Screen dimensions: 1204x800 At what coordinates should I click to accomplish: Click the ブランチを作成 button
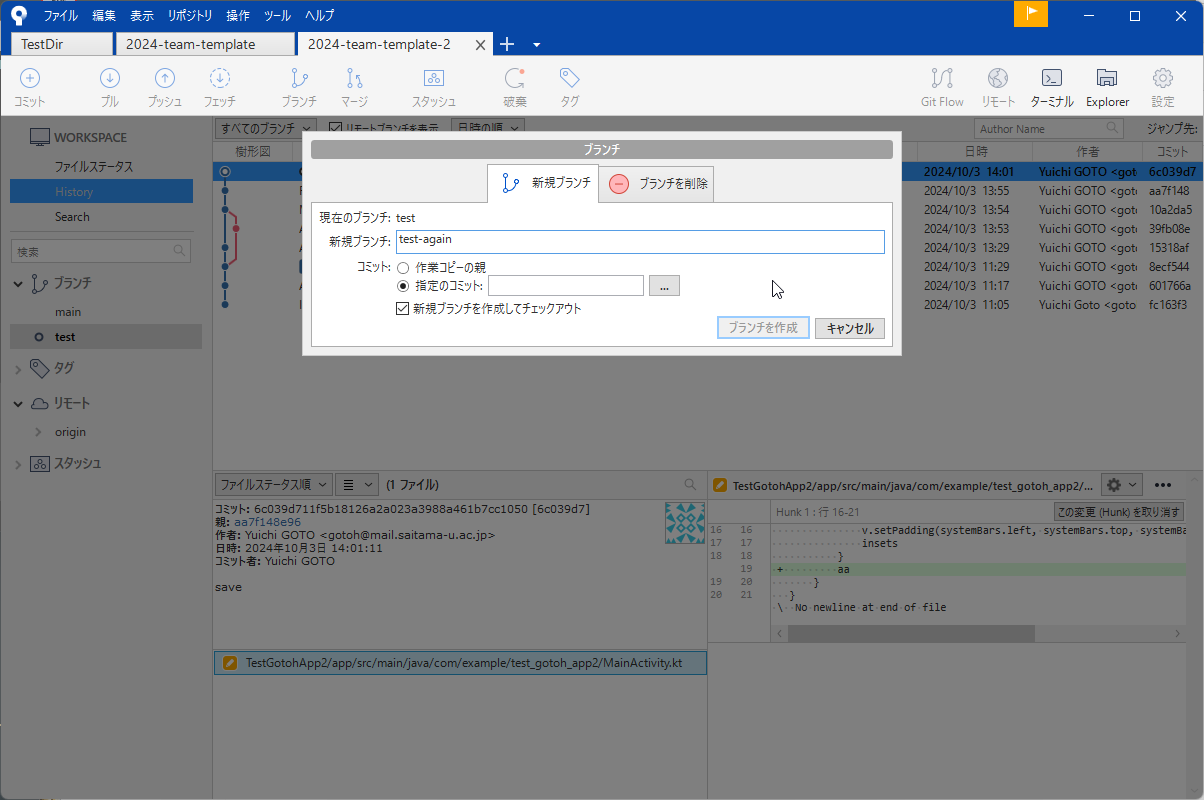coord(763,328)
